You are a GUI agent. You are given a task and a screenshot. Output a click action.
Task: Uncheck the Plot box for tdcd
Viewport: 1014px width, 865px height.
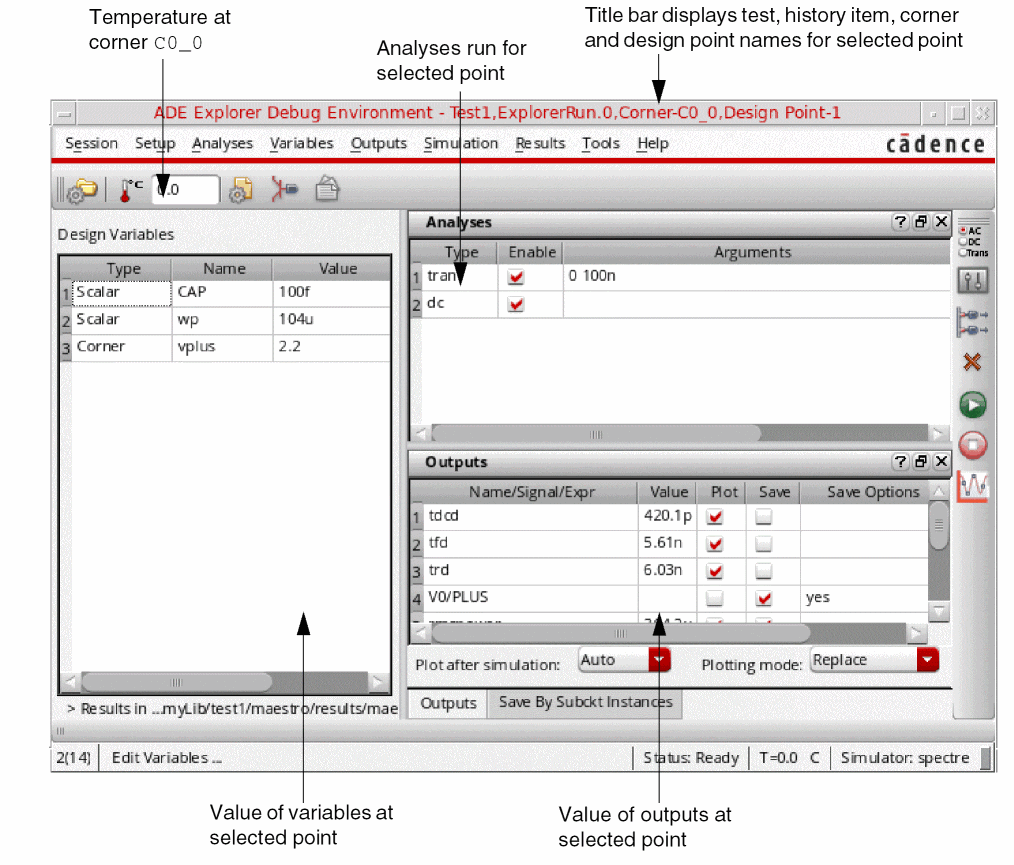click(x=715, y=517)
